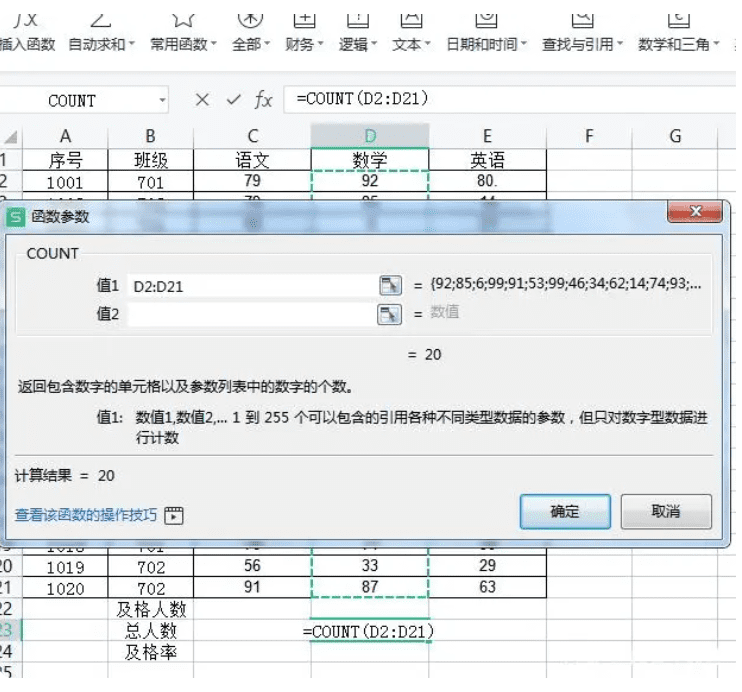
Task: Select cell containing 班级
Action: pyautogui.click(x=150, y=160)
